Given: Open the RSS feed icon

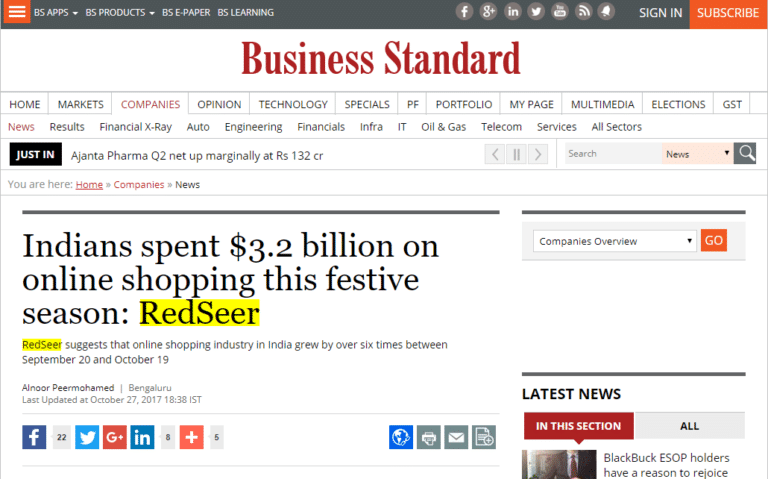Looking at the screenshot, I should [x=583, y=11].
